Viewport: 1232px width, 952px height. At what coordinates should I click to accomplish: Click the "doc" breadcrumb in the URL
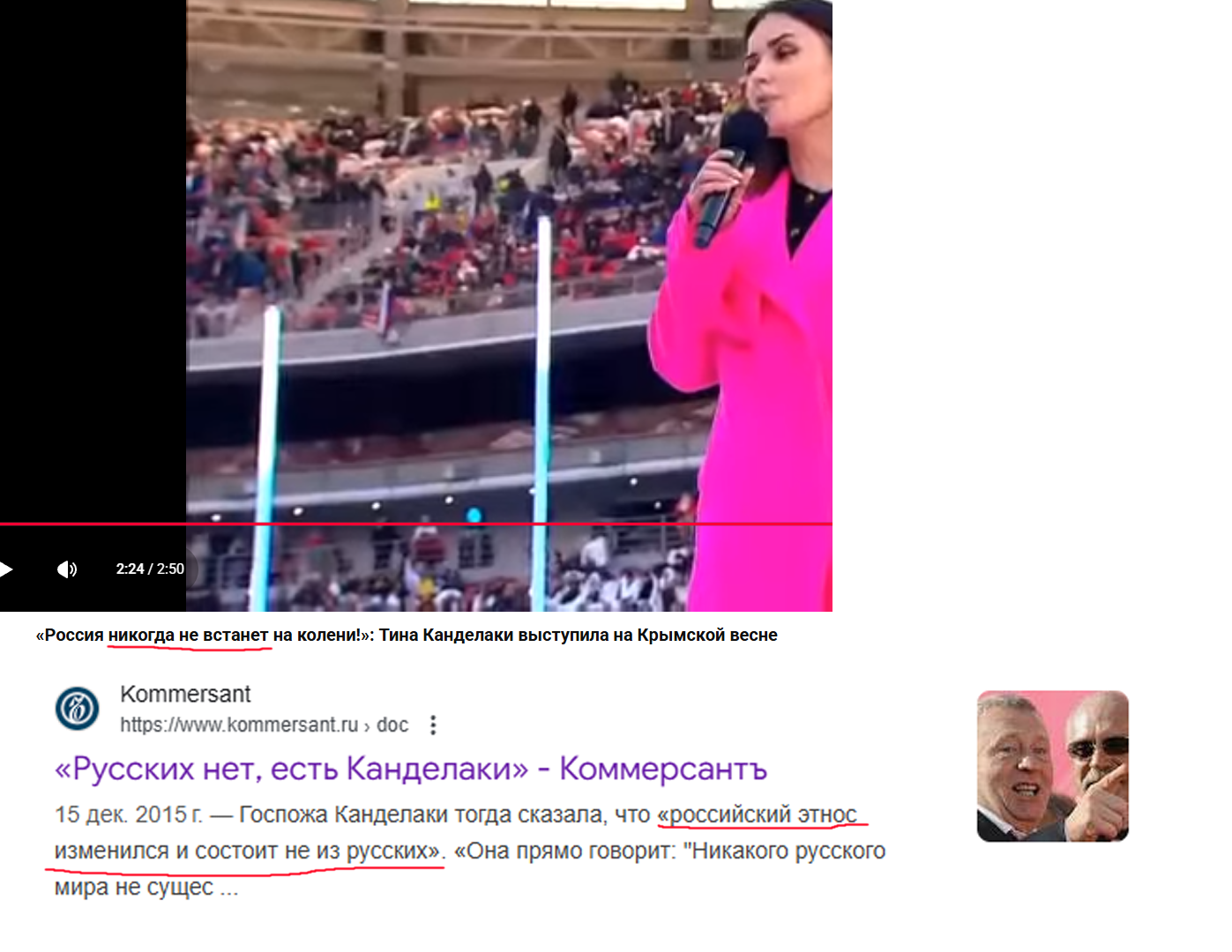pos(392,725)
